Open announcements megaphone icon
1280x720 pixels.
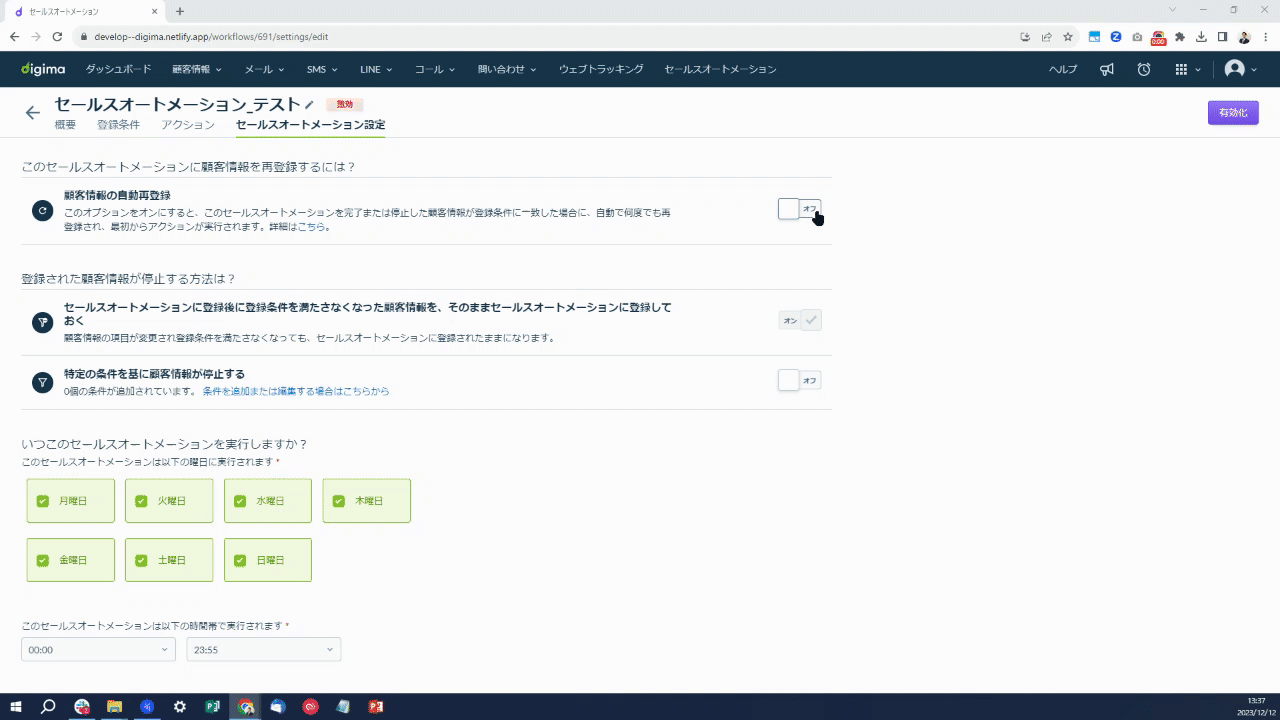1107,69
